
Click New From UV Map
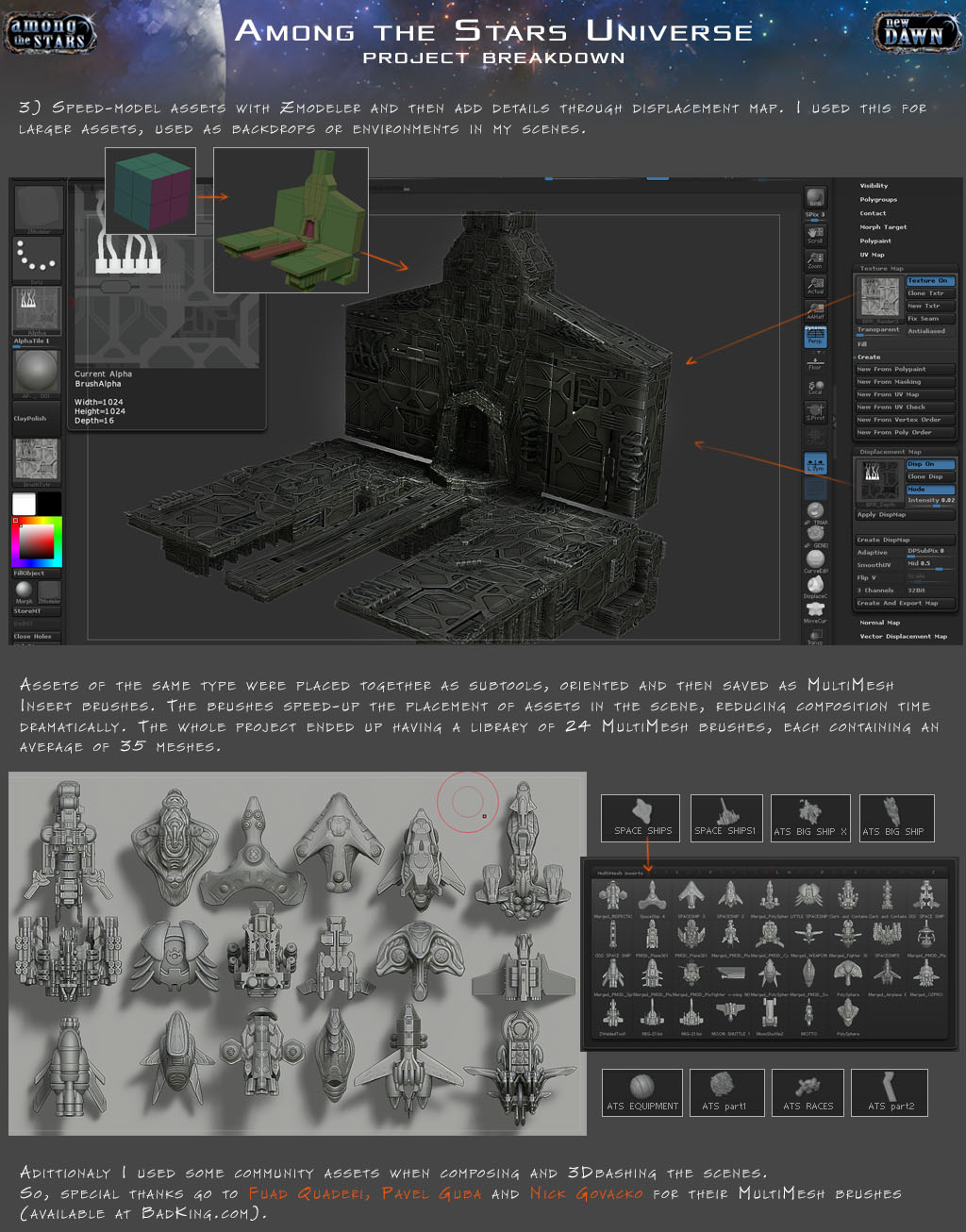coord(906,394)
